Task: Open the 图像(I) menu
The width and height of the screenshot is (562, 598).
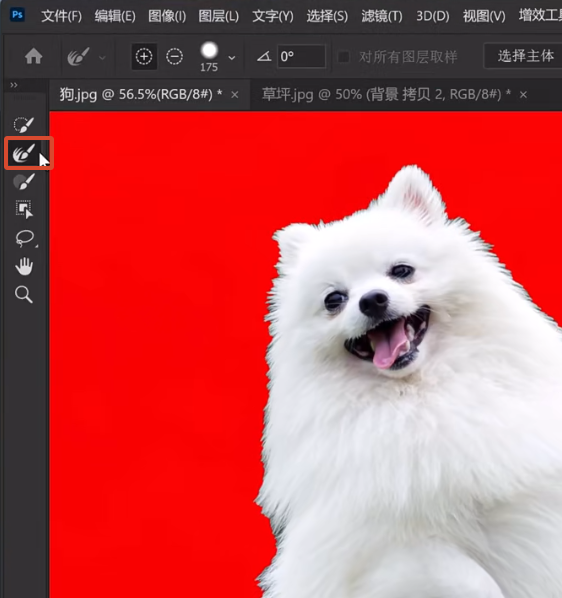Action: (x=167, y=16)
